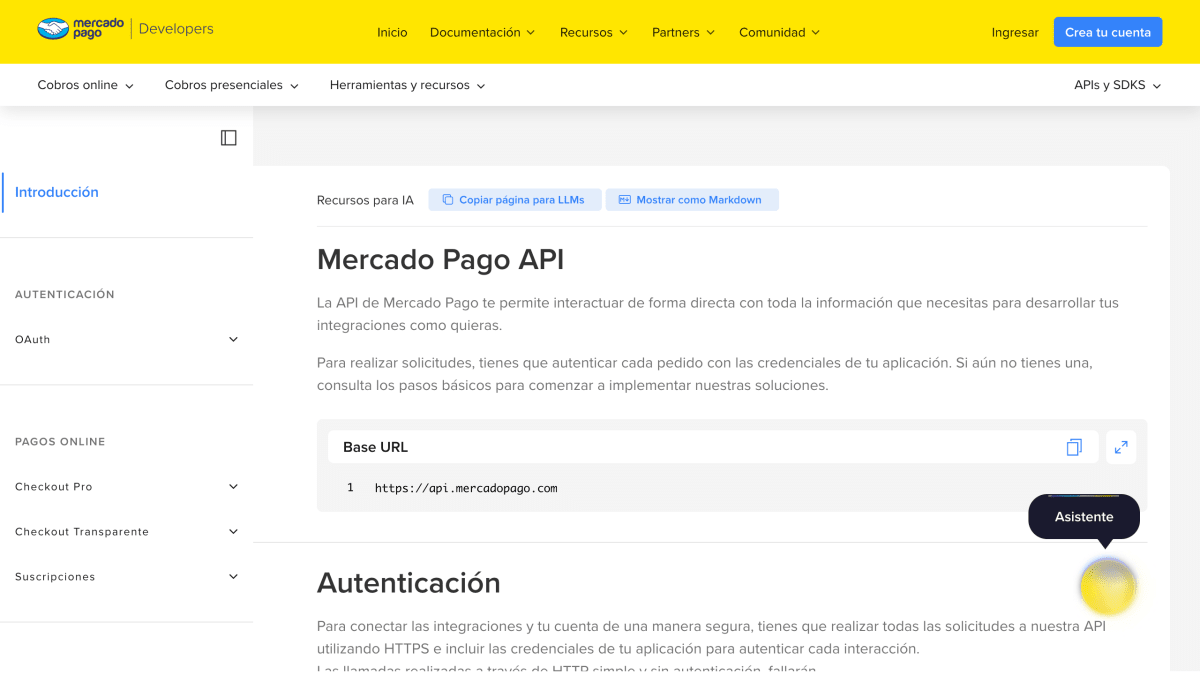The width and height of the screenshot is (1200, 675).
Task: Open the Recursos dropdown menu
Action: (594, 32)
